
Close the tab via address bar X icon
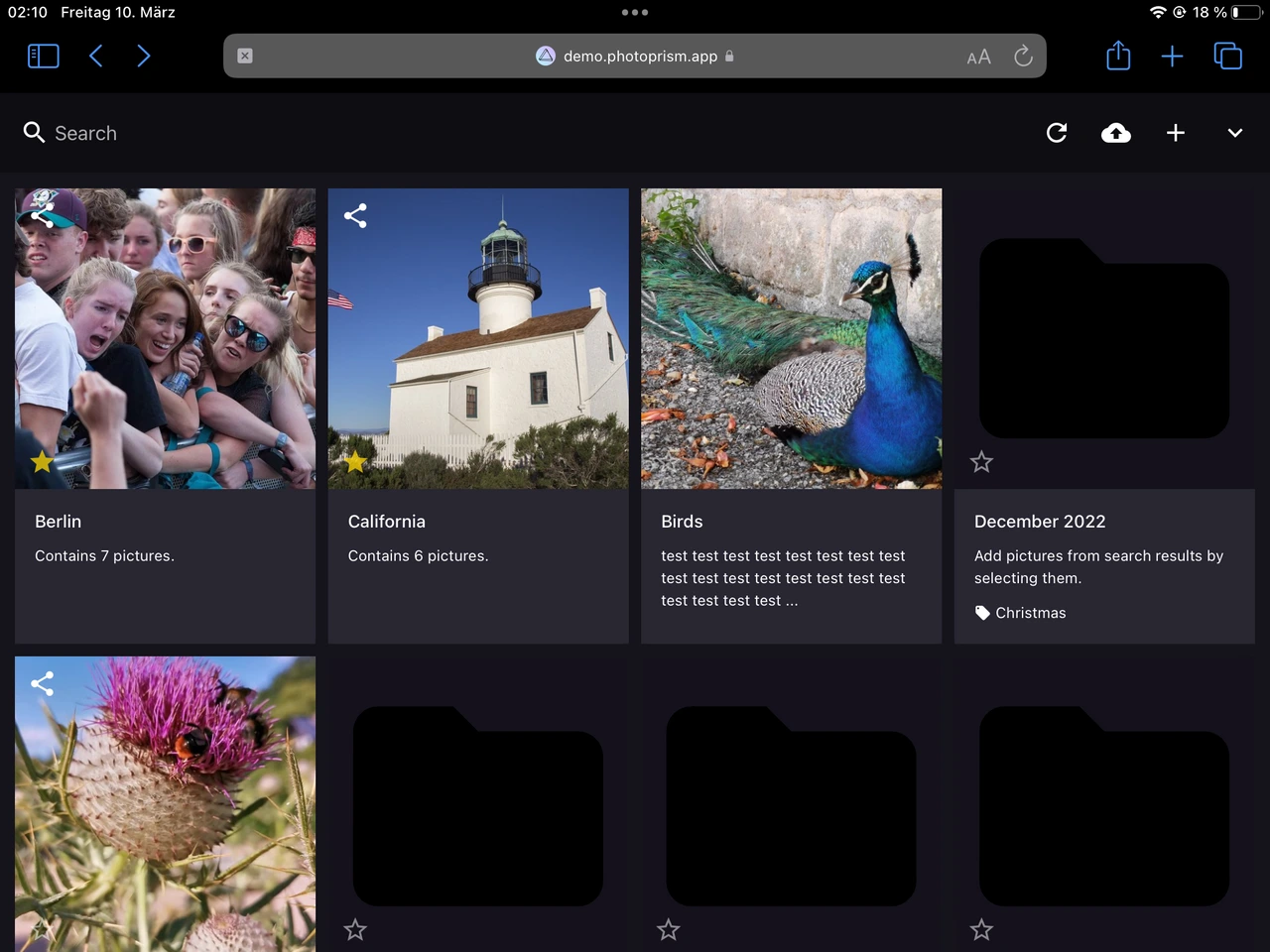[x=245, y=57]
